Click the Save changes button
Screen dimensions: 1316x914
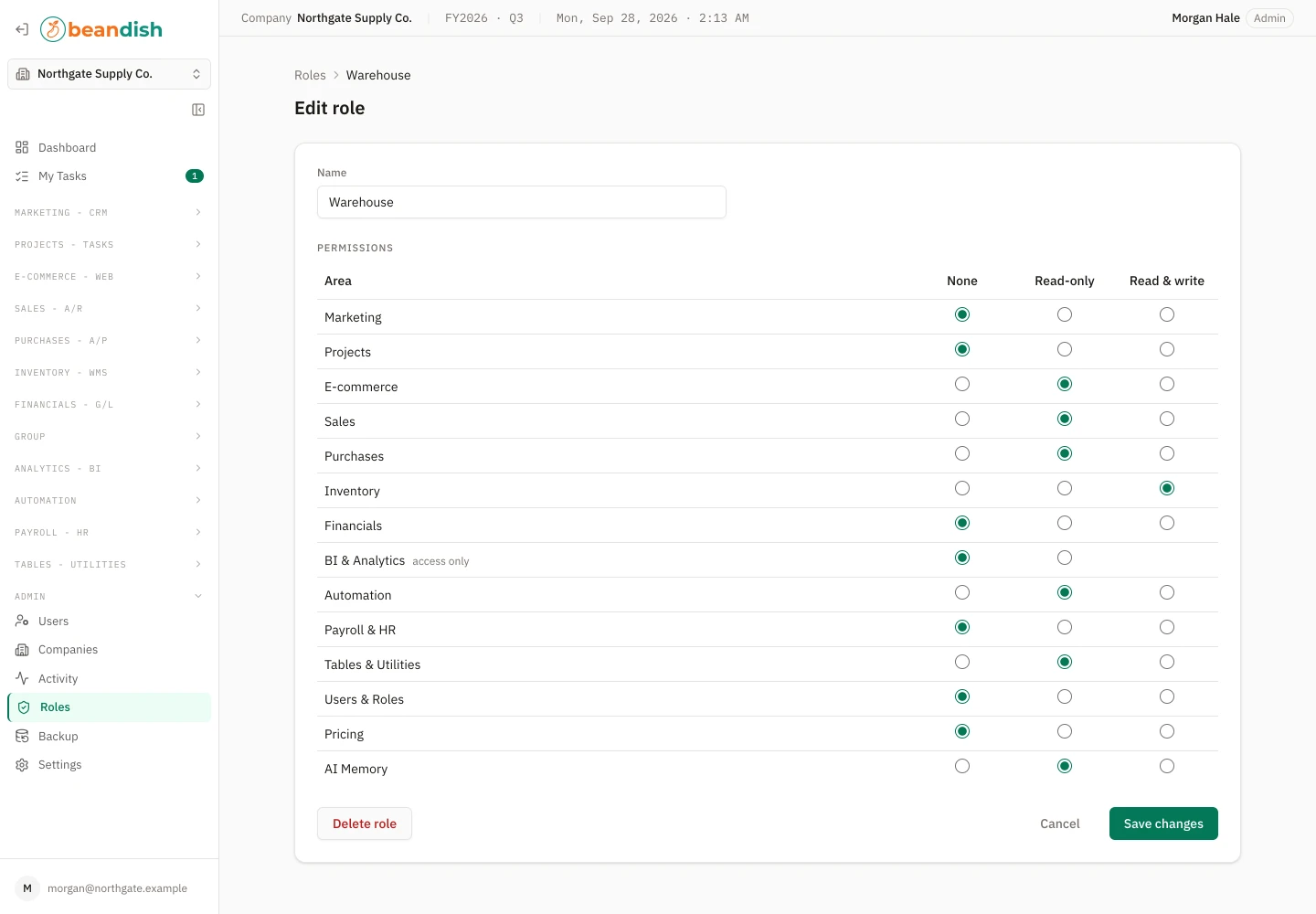[x=1163, y=824]
